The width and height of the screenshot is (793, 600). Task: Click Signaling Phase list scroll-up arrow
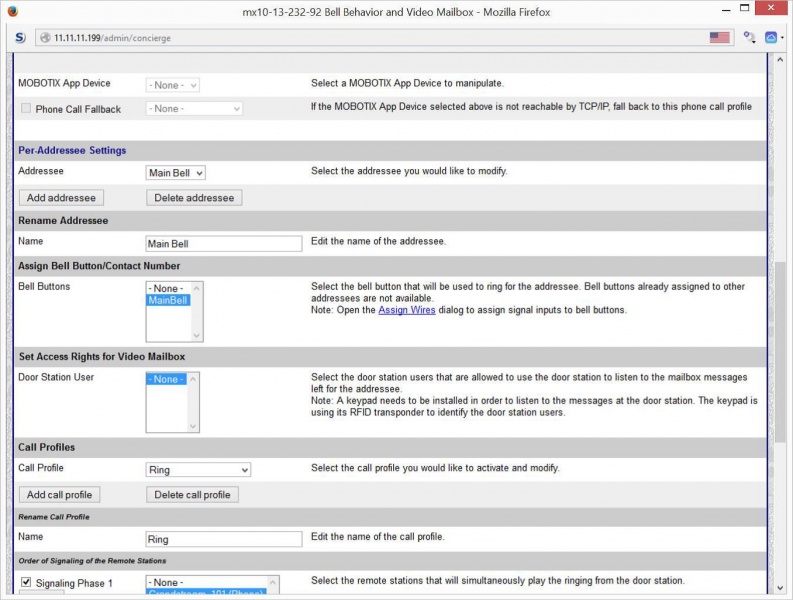273,582
